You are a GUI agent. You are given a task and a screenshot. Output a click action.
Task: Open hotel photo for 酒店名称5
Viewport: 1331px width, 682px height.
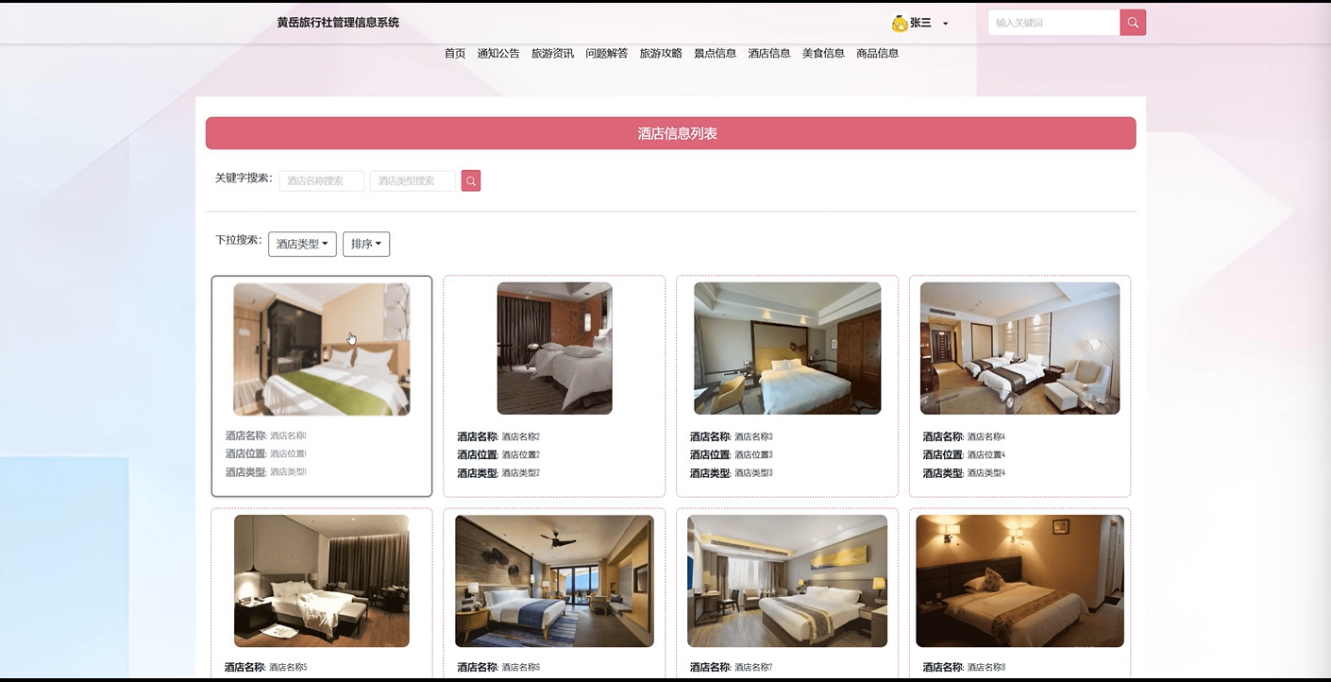point(321,581)
